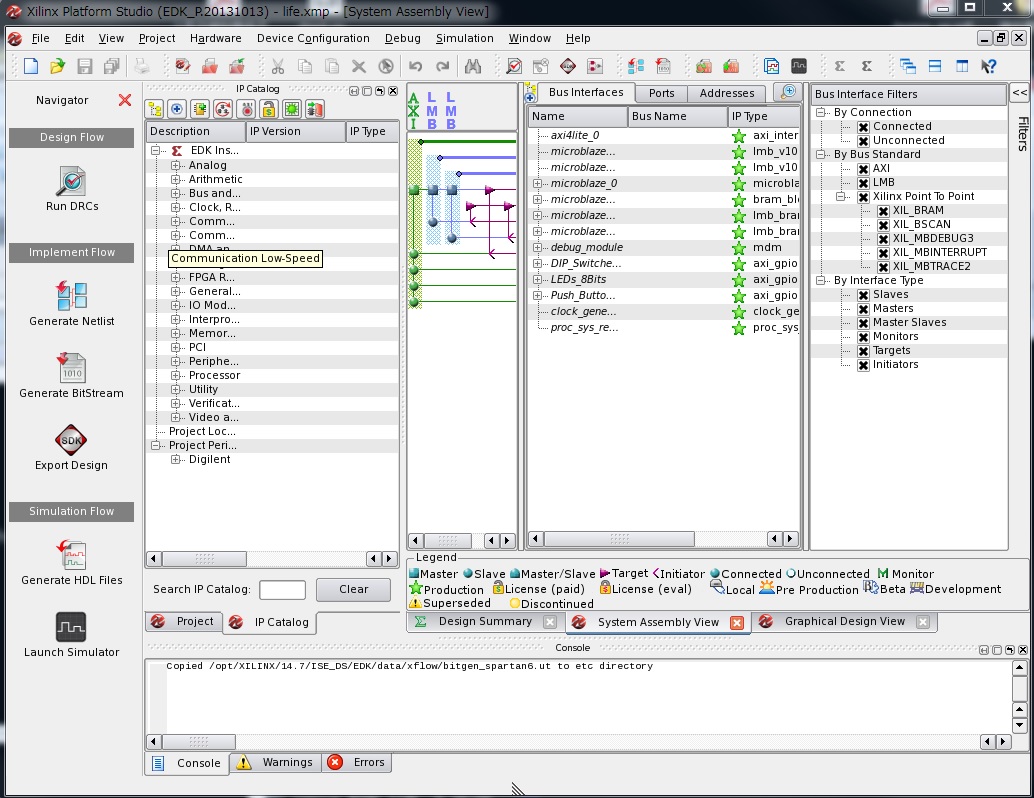Click the first IP Catalog toolbar icon

(x=155, y=109)
